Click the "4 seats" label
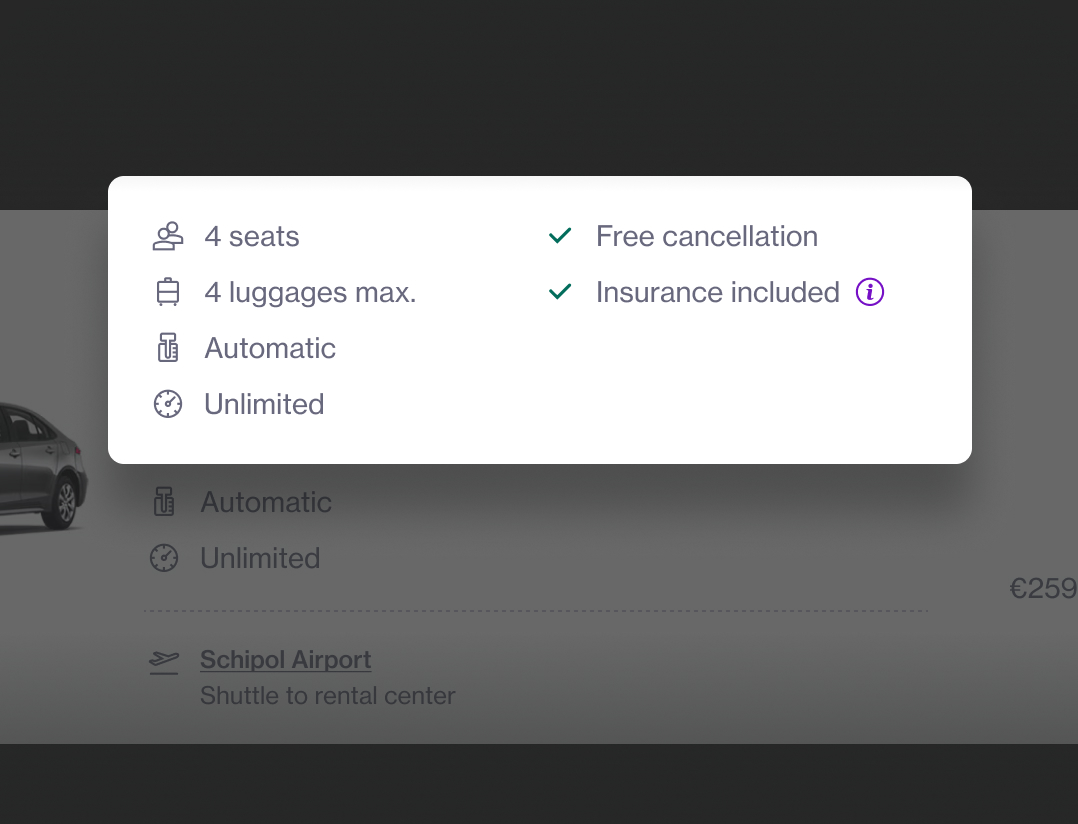This screenshot has height=824, width=1078. [252, 236]
